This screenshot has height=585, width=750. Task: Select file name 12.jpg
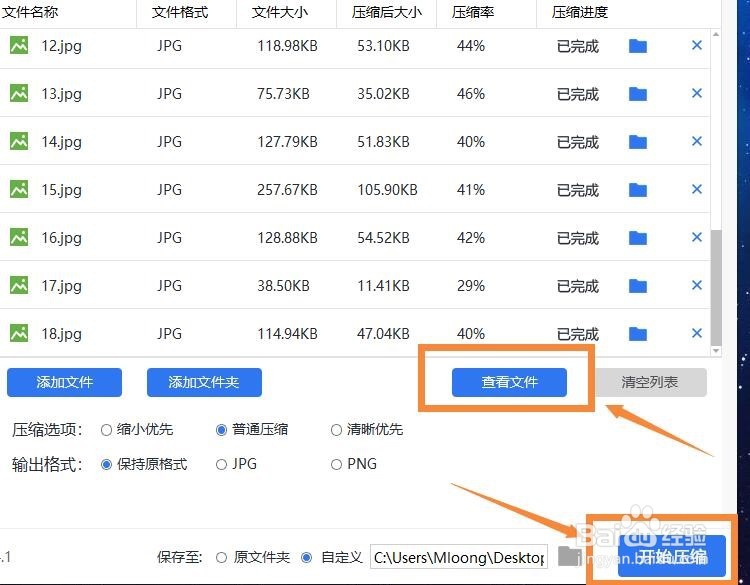pyautogui.click(x=61, y=46)
